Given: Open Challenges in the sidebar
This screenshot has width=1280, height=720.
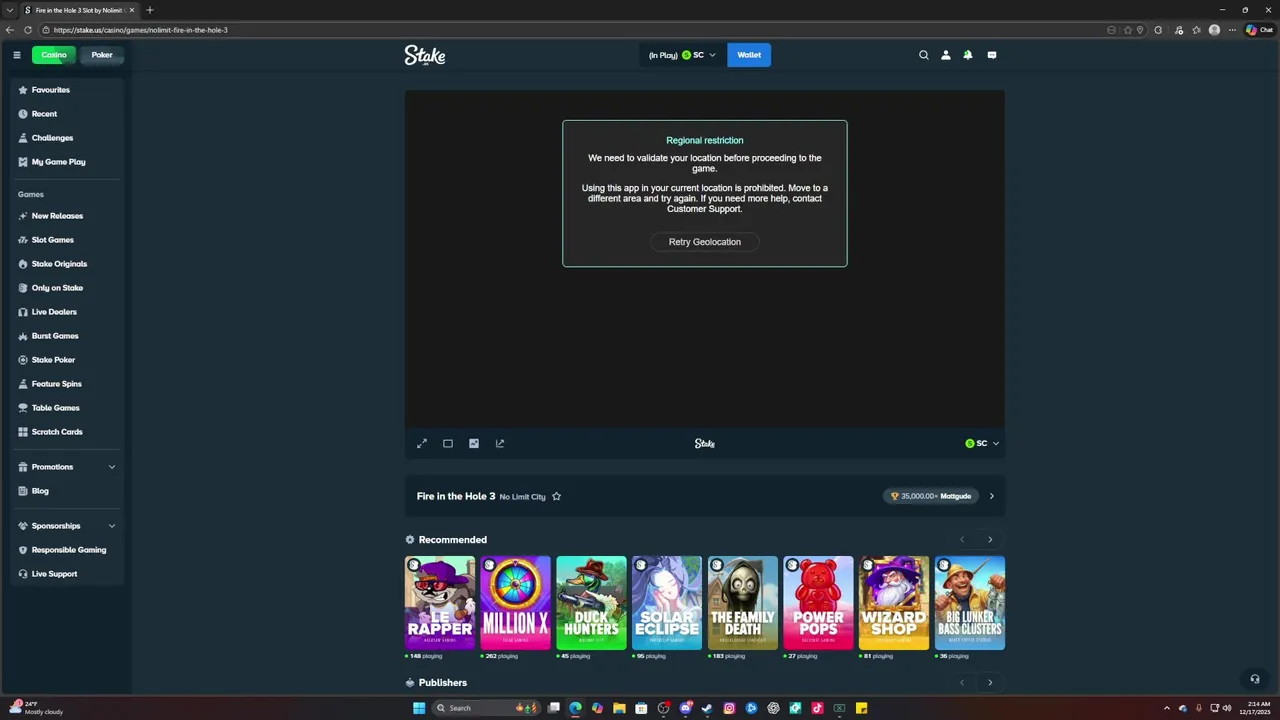Looking at the screenshot, I should point(67,138).
